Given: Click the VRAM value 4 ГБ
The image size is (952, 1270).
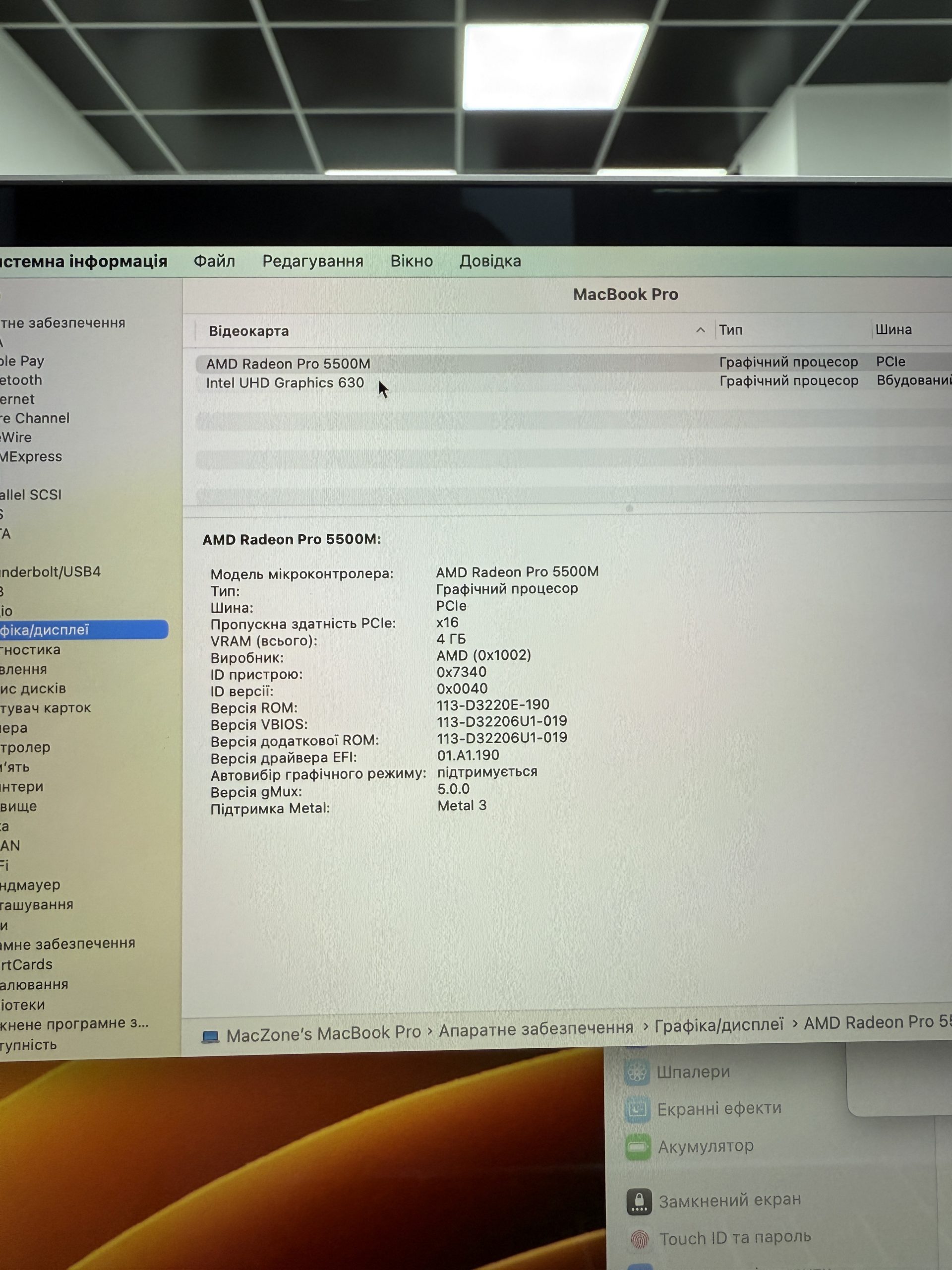Looking at the screenshot, I should 451,639.
